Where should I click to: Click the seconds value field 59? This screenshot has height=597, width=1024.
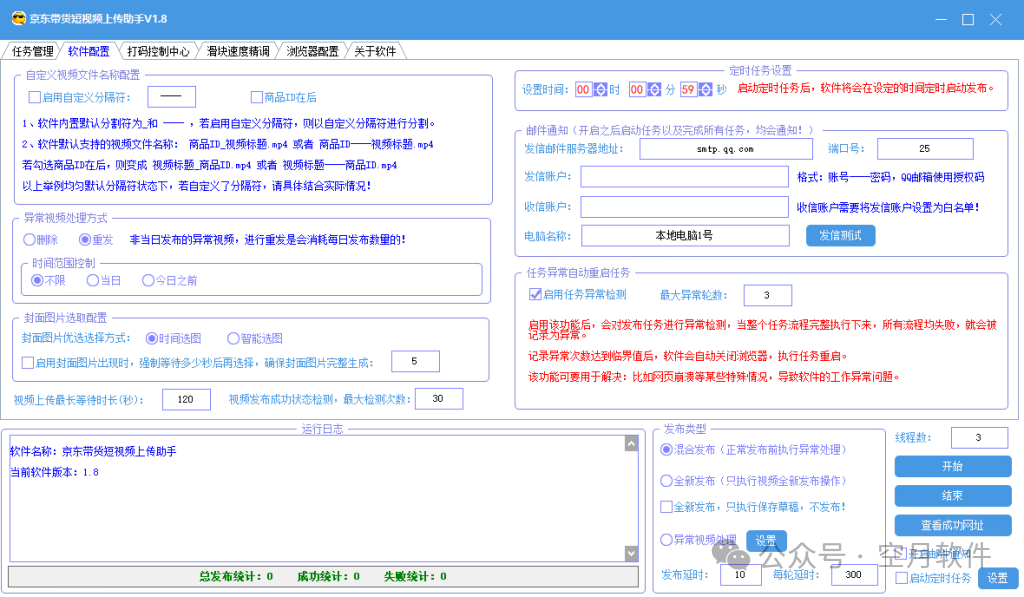pyautogui.click(x=688, y=89)
